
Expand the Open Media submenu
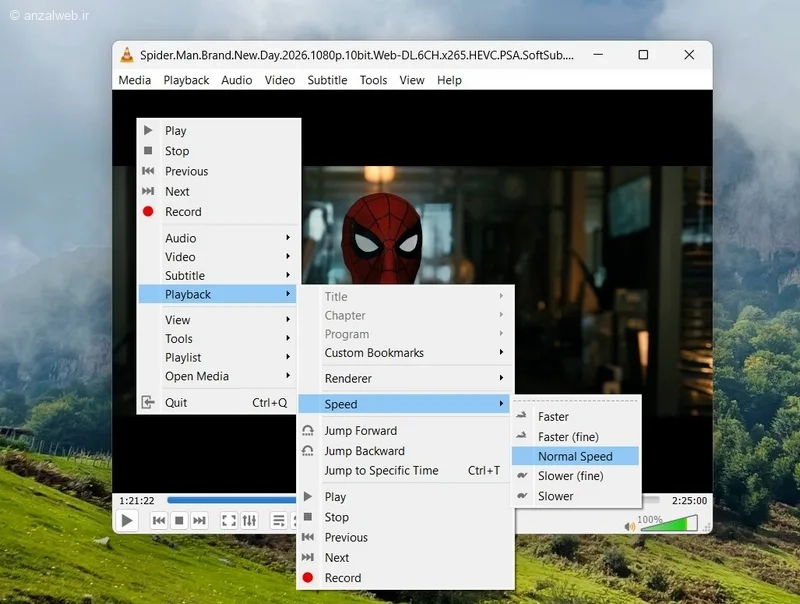(218, 376)
